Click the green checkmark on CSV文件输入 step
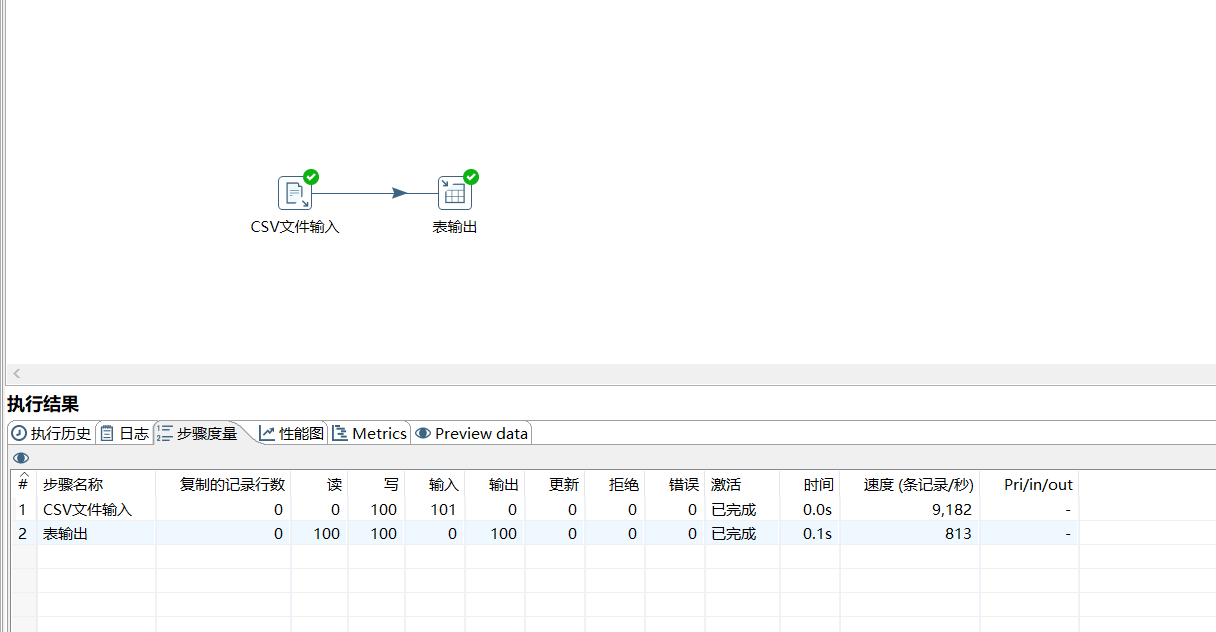The height and width of the screenshot is (632, 1216). 311,177
